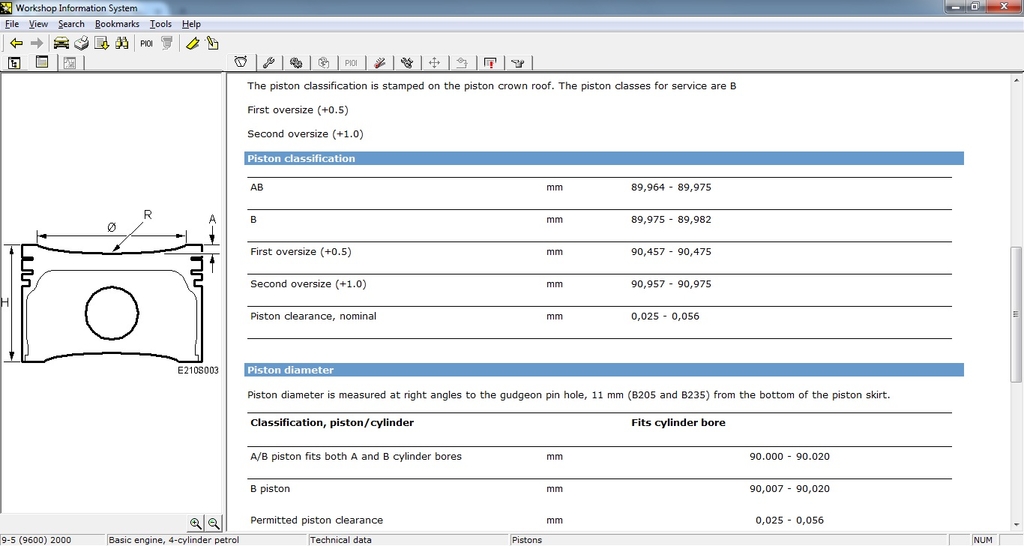1024x546 pixels.
Task: Click the piston diagram image
Action: click(111, 295)
